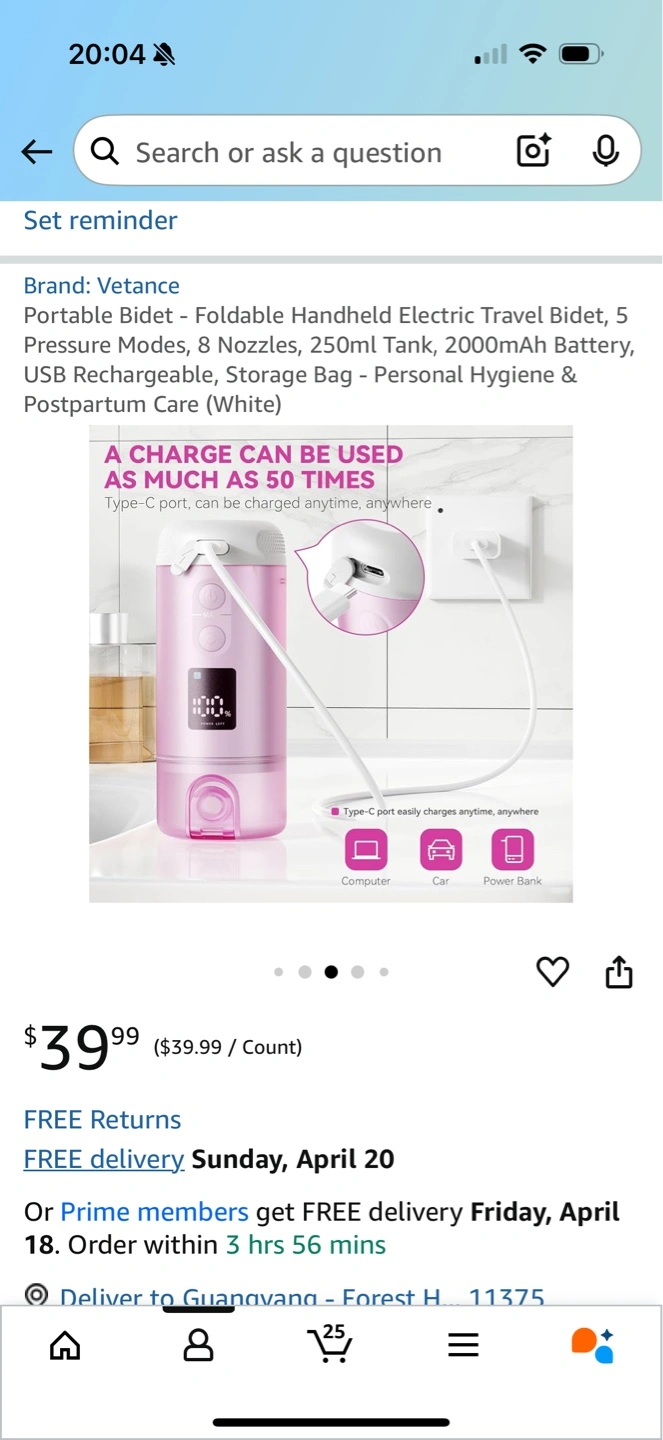Open the shopping cart with 25 items

tap(330, 1344)
